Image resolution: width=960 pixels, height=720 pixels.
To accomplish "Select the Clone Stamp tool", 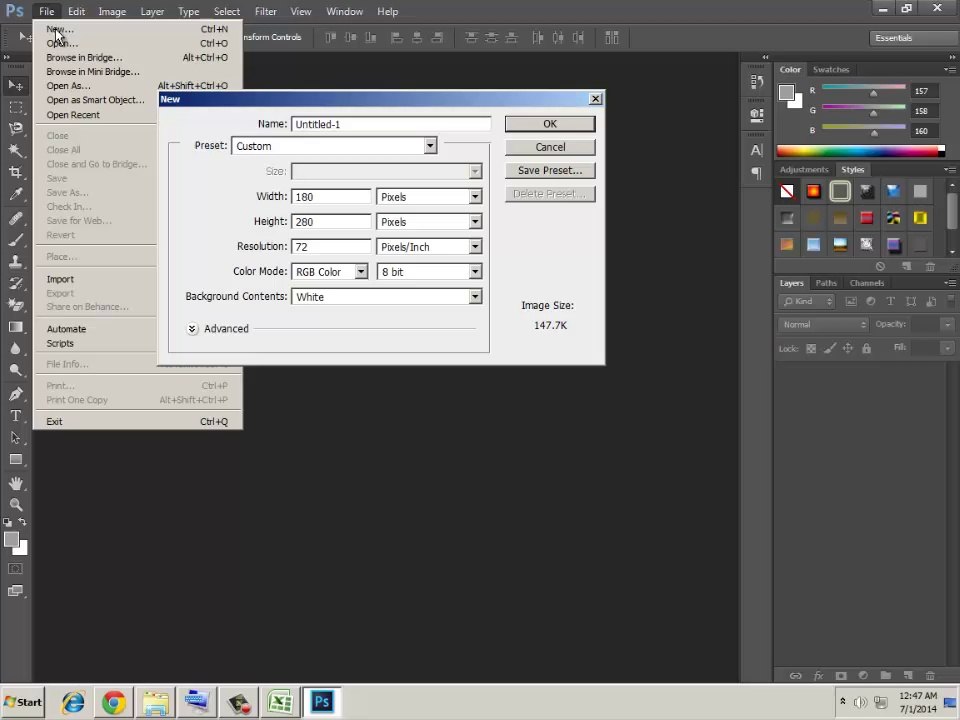I will click(16, 261).
